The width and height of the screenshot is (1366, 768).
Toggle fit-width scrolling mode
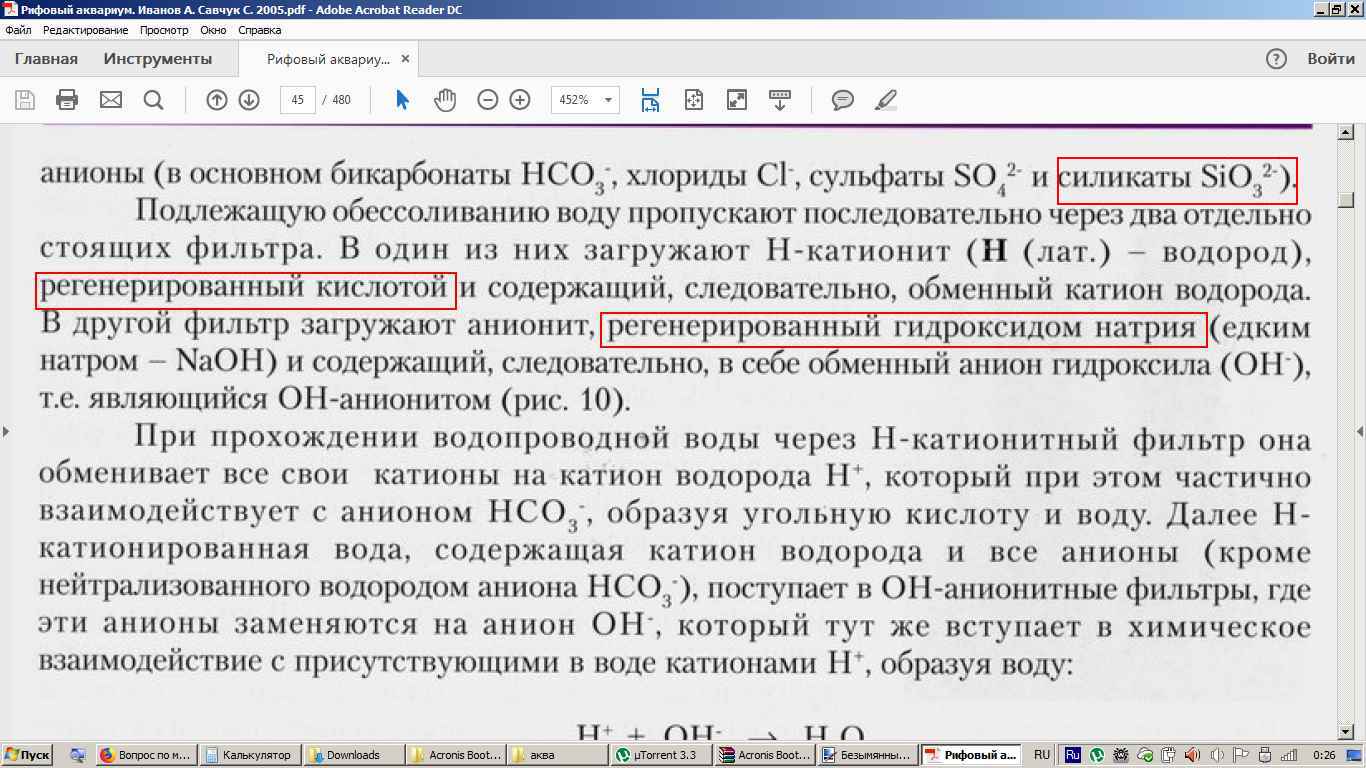point(651,100)
